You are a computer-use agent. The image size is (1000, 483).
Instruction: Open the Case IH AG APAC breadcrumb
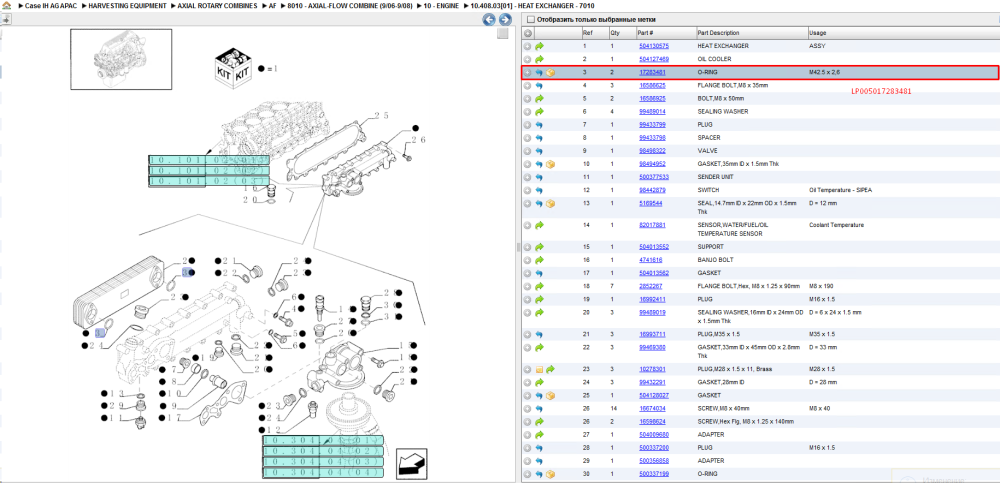(x=51, y=5)
